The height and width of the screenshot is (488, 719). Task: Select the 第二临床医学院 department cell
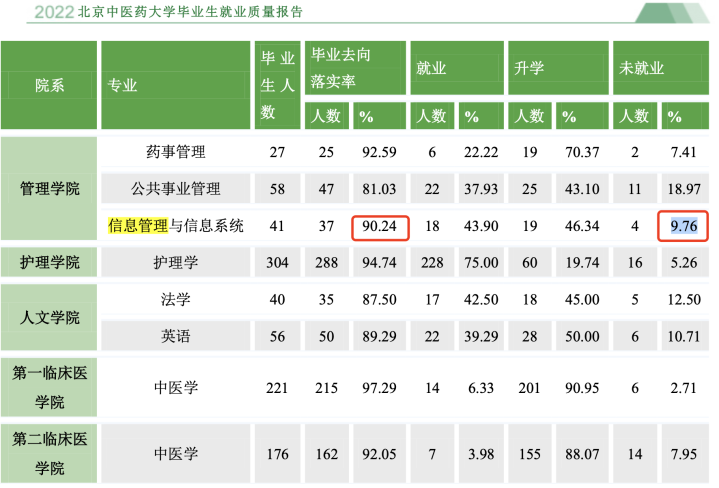coord(49,454)
